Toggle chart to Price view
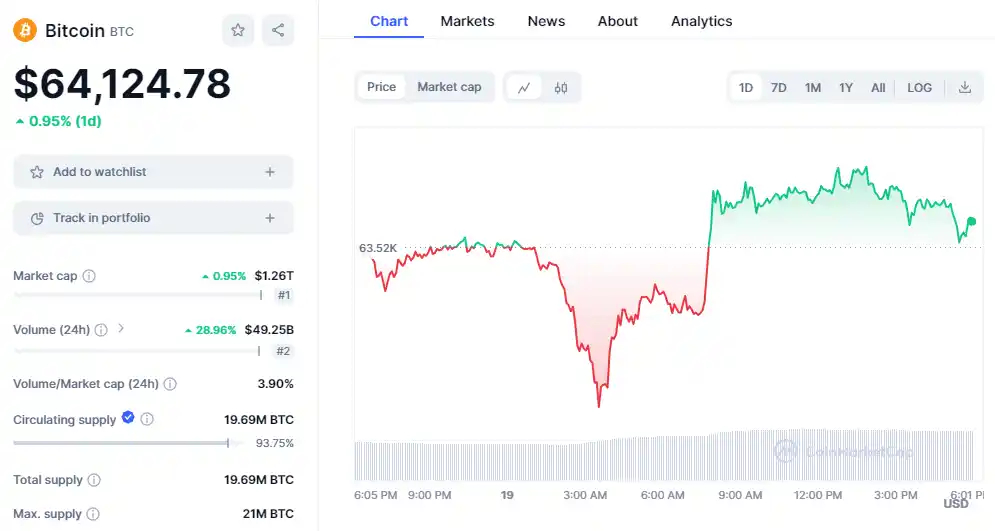The width and height of the screenshot is (995, 531). (381, 87)
